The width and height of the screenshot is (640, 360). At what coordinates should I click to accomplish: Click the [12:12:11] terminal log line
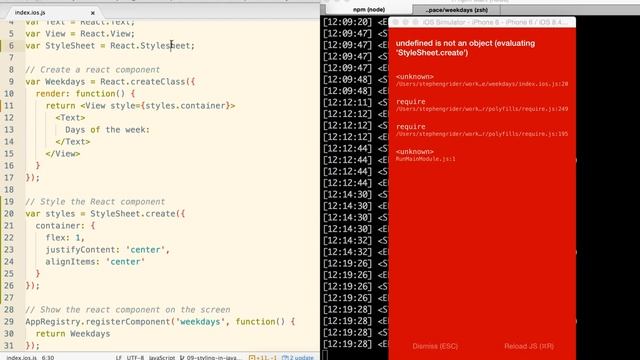pyautogui.click(x=355, y=102)
